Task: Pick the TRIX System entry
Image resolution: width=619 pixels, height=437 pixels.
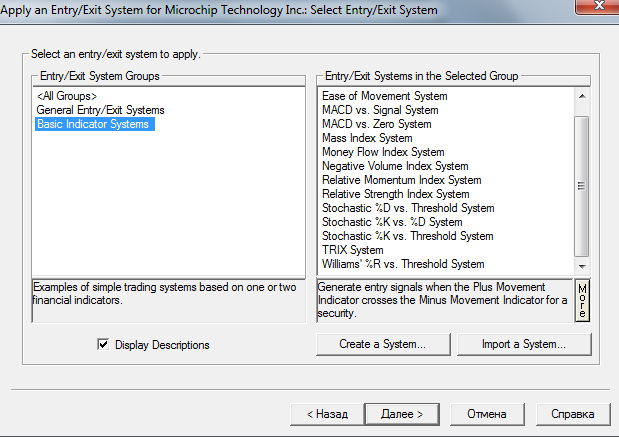Action: [352, 250]
